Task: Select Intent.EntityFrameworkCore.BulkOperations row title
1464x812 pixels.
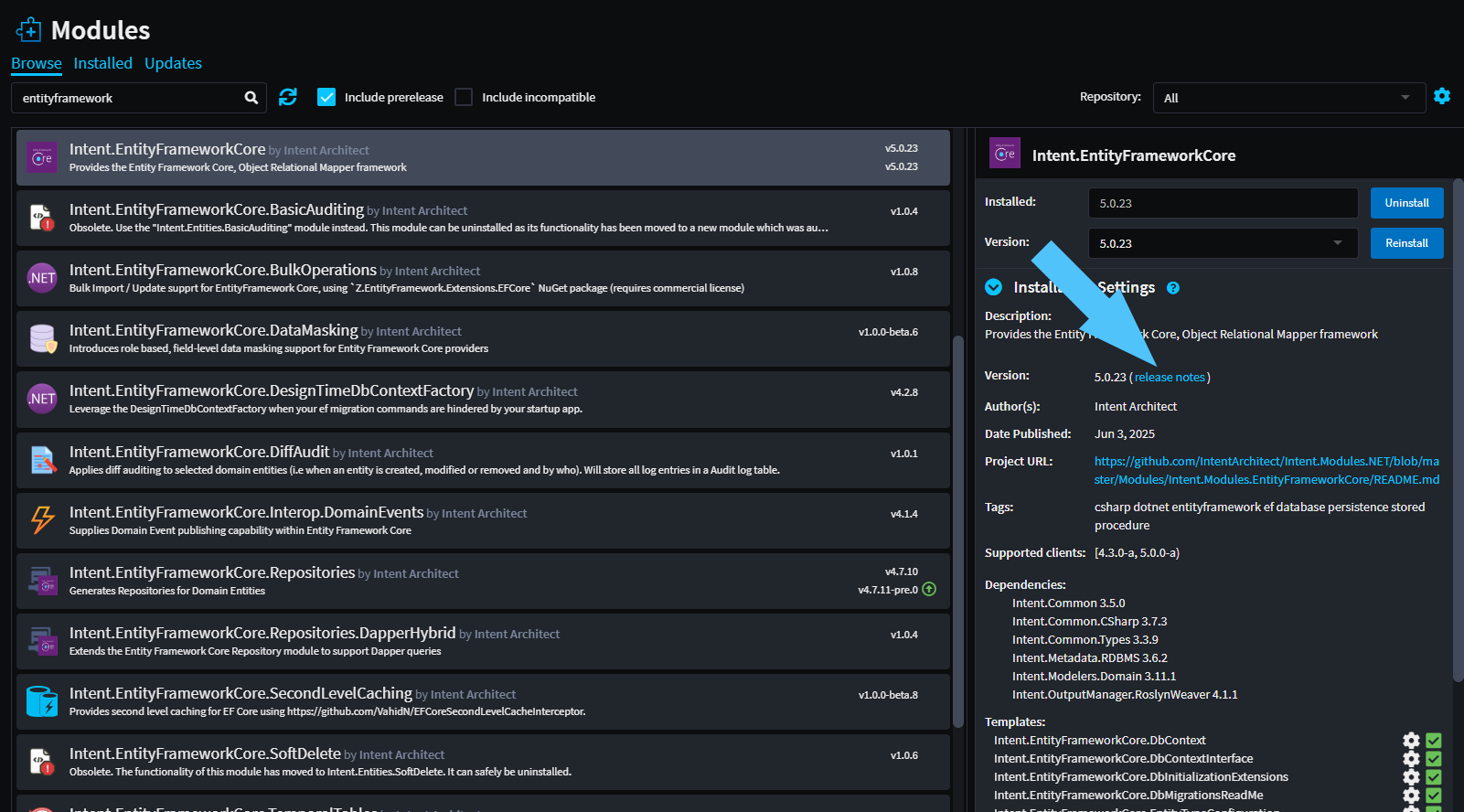Action: click(x=223, y=270)
